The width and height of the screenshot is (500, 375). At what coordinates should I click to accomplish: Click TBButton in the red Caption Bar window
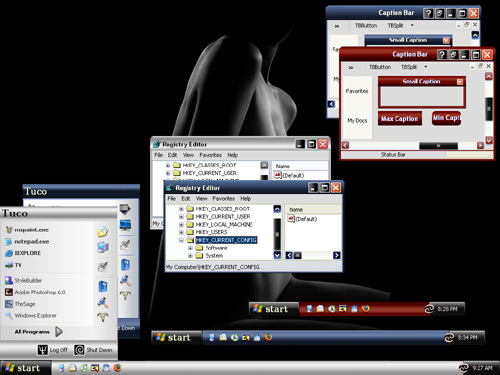[380, 67]
